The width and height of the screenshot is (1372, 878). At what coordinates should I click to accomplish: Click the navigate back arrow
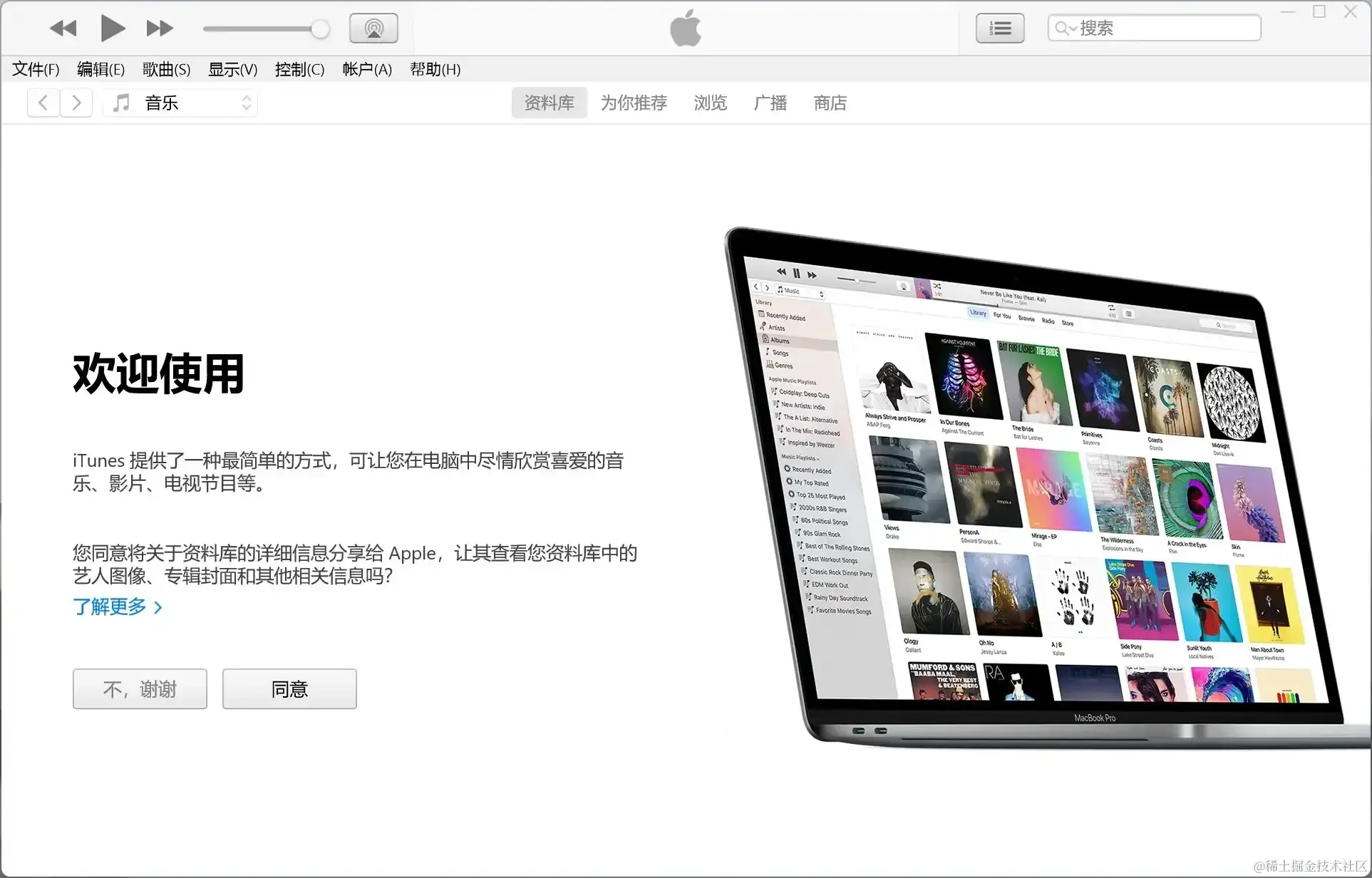coord(43,103)
